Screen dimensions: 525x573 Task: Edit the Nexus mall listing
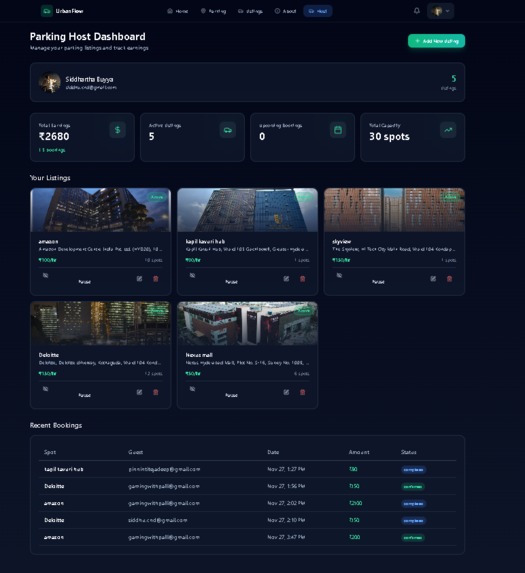tap(286, 392)
